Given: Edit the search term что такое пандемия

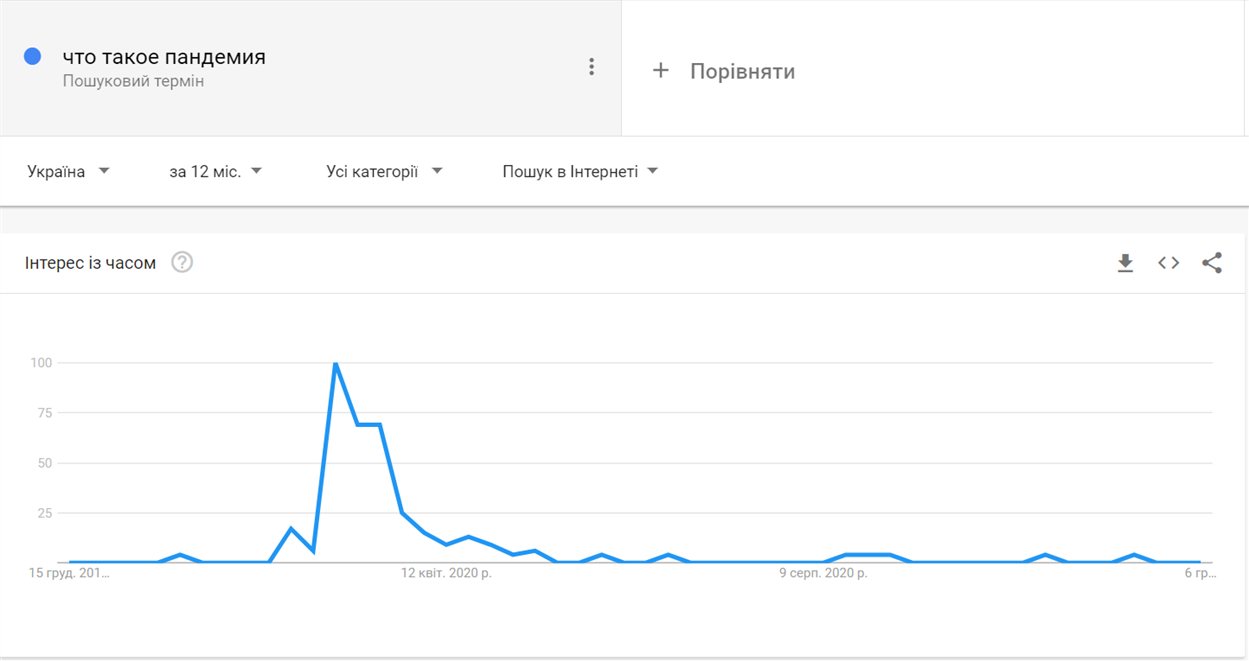Looking at the screenshot, I should click(164, 57).
